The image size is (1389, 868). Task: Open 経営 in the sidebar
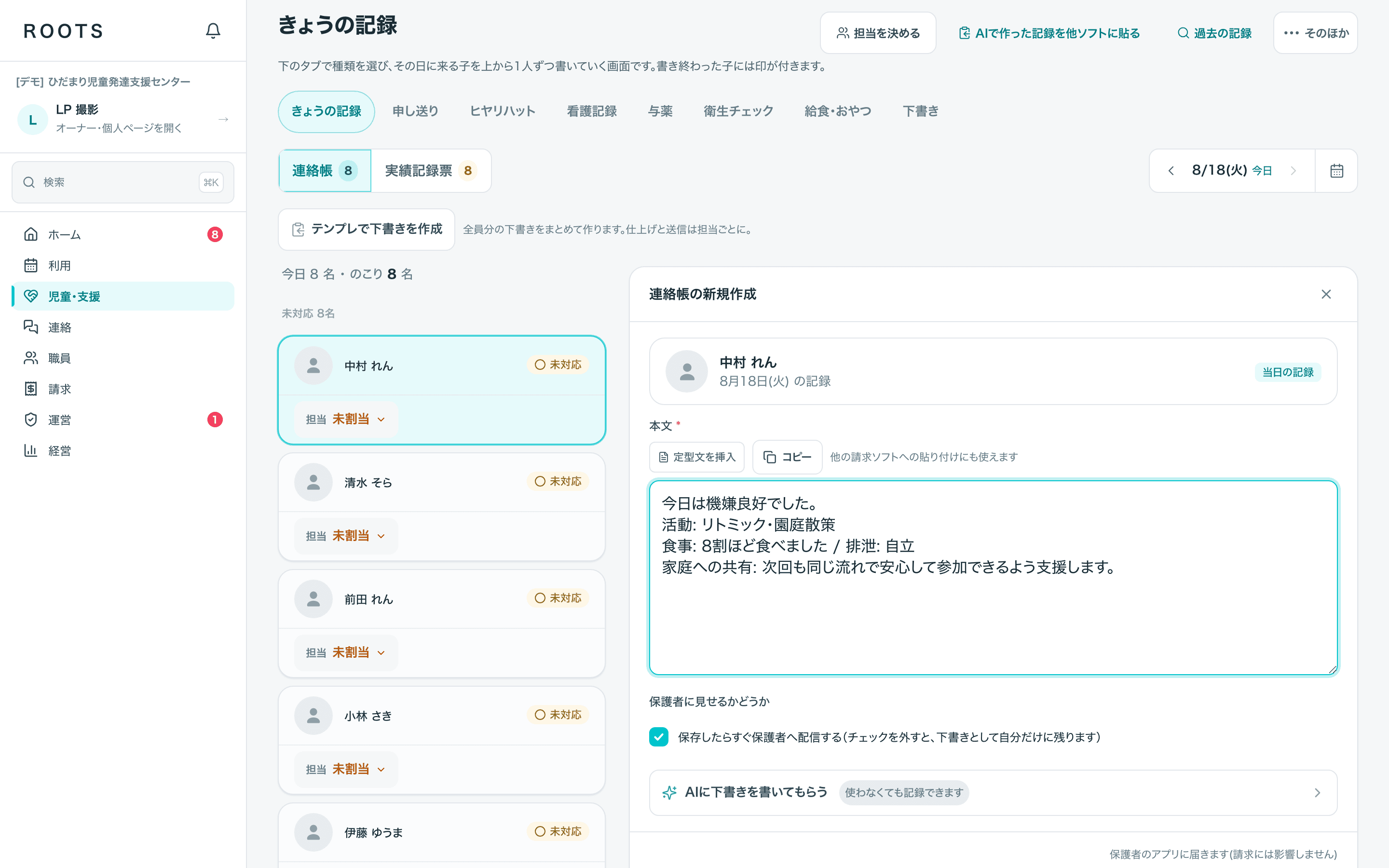point(123,451)
